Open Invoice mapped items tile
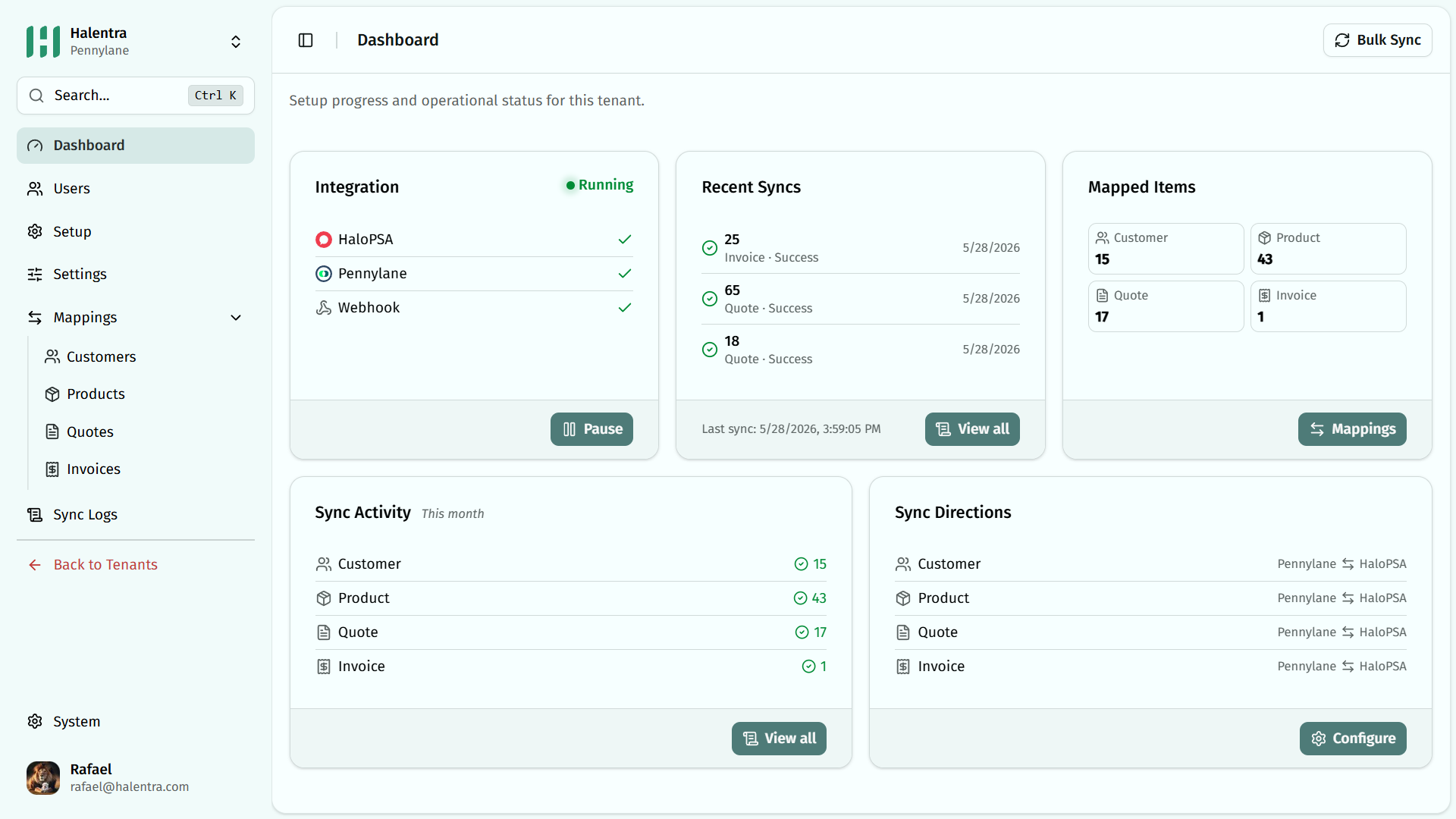Image resolution: width=1456 pixels, height=819 pixels. click(1328, 306)
